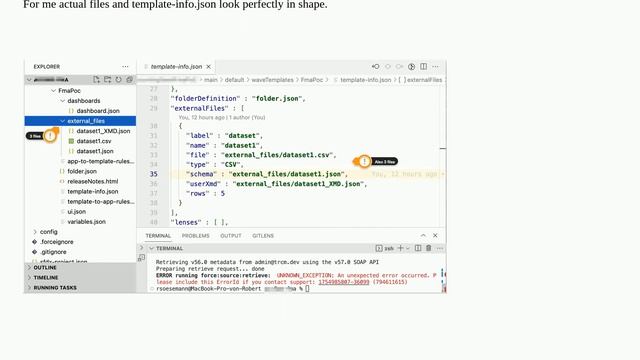Image resolution: width=640 pixels, height=360 pixels.
Task: Switch to the PROBLEMS panel tab
Action: [x=196, y=236]
